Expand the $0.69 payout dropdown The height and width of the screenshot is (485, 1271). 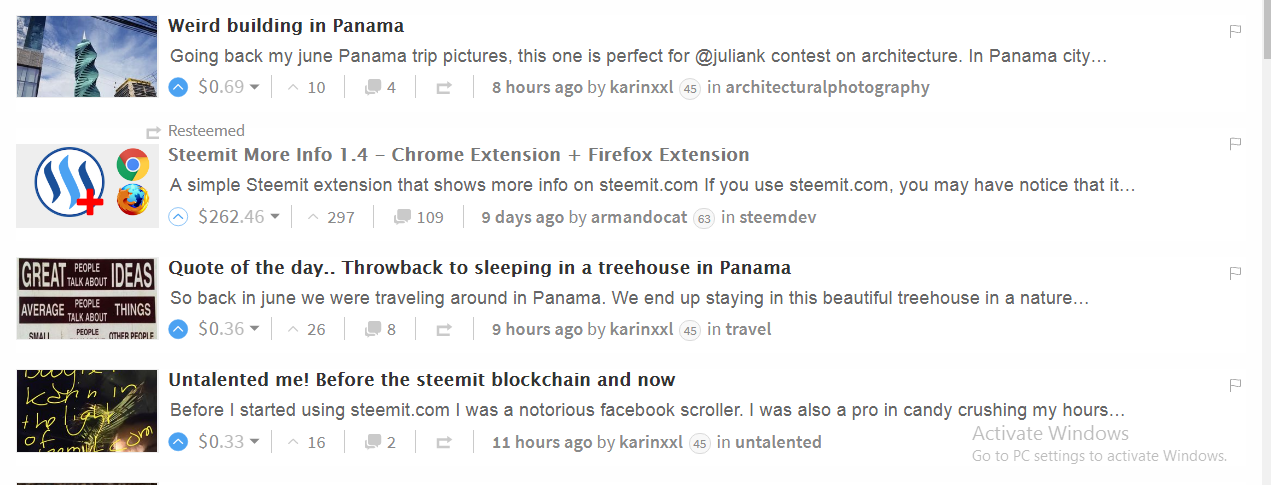point(254,87)
